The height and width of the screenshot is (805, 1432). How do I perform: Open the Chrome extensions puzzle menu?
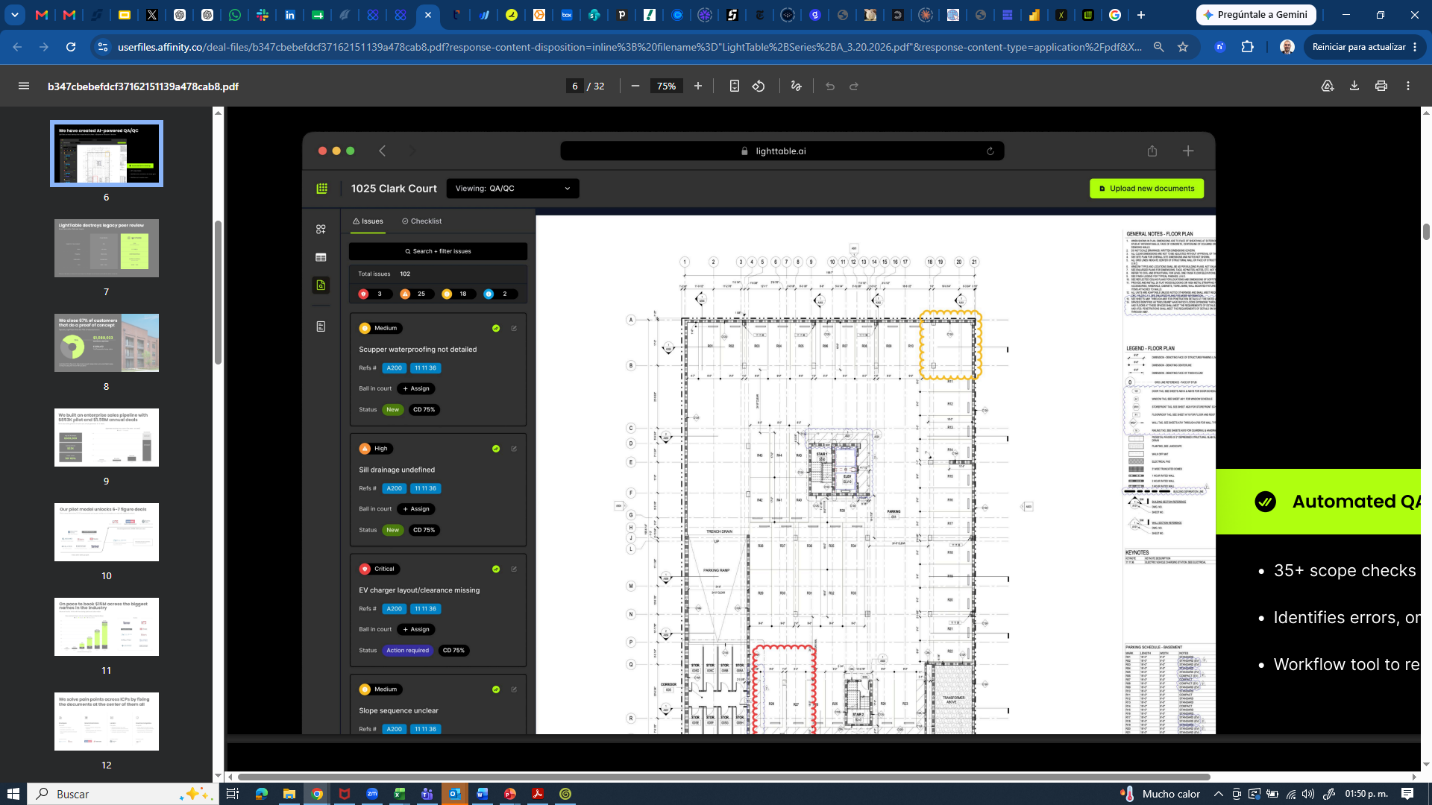pos(1247,47)
